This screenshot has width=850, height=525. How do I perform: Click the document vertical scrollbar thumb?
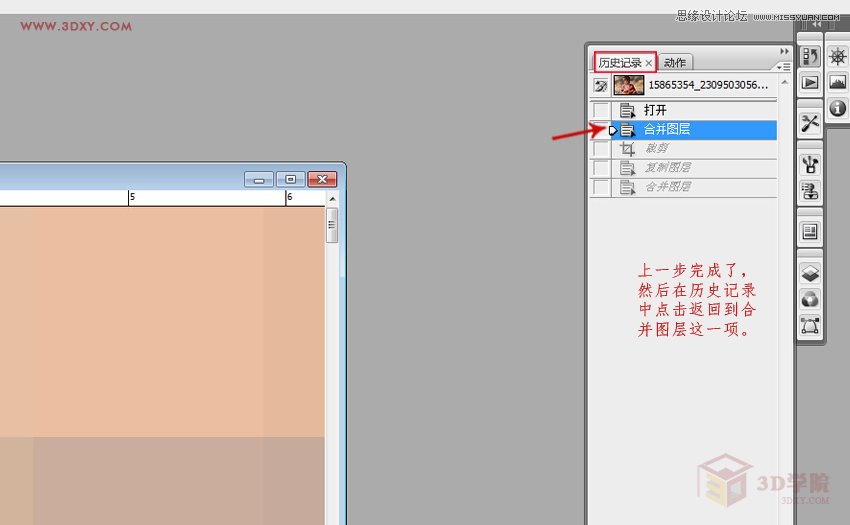coord(332,225)
